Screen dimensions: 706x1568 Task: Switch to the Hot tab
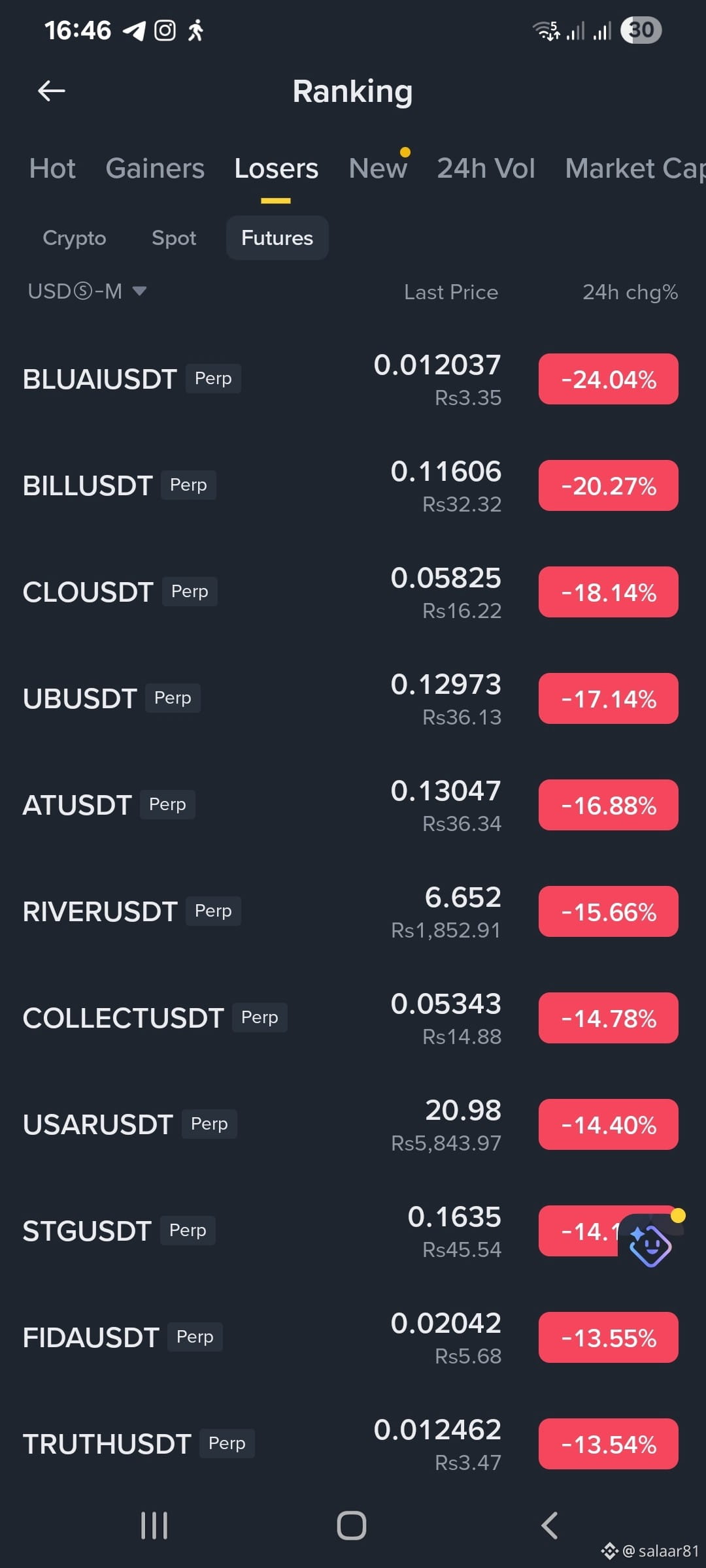[52, 169]
